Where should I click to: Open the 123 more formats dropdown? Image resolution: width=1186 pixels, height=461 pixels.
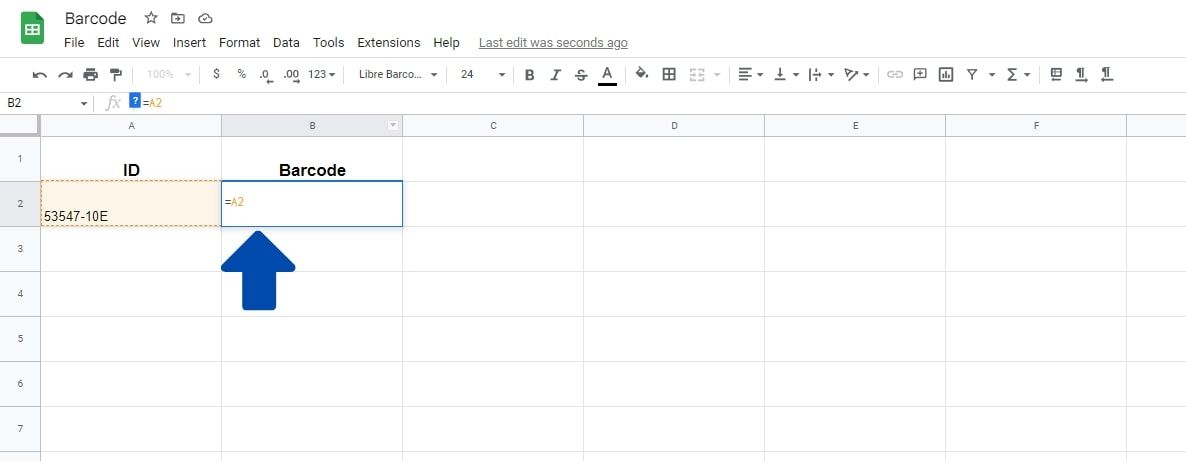322,74
